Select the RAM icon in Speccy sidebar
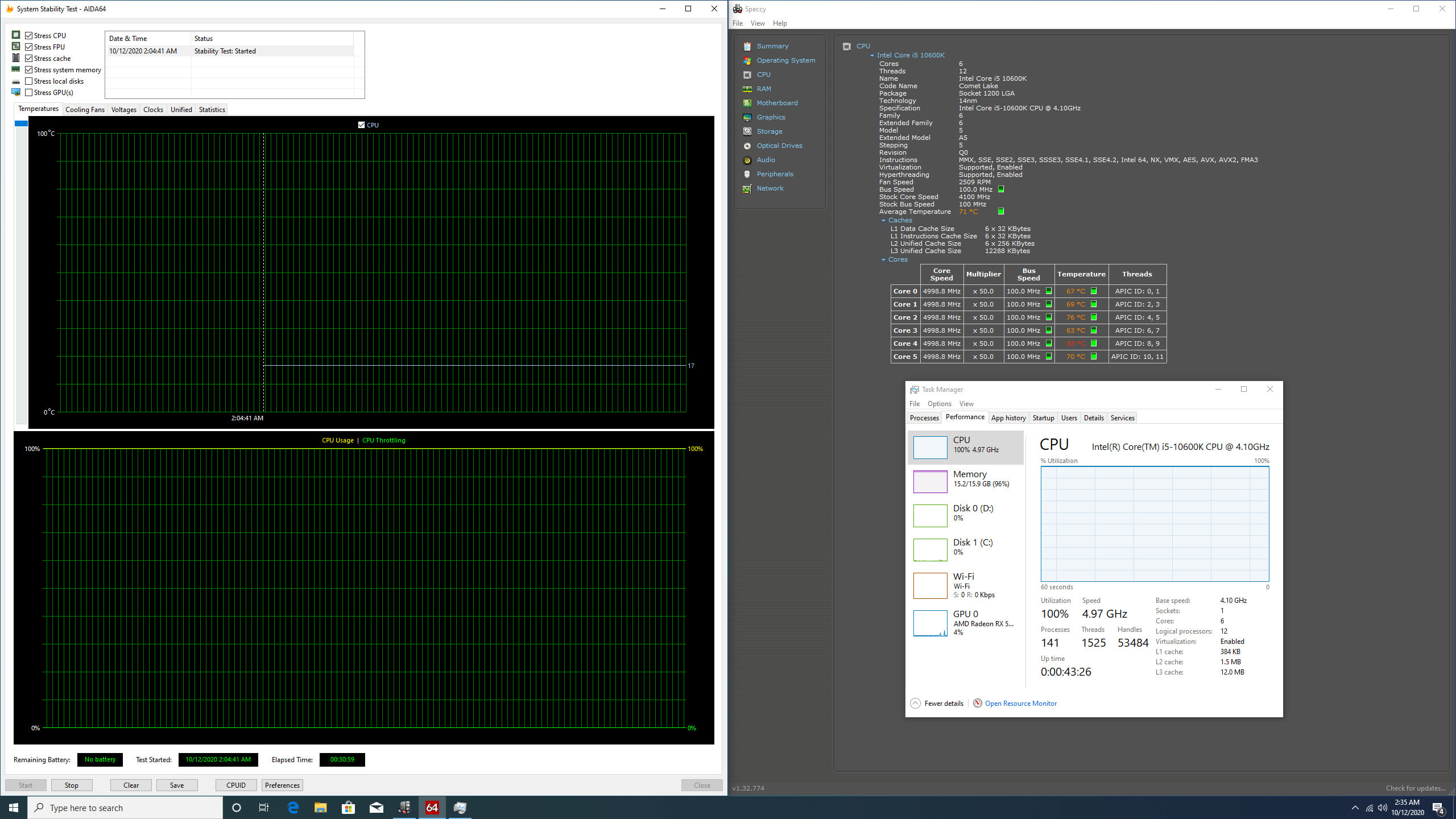 tap(747, 89)
